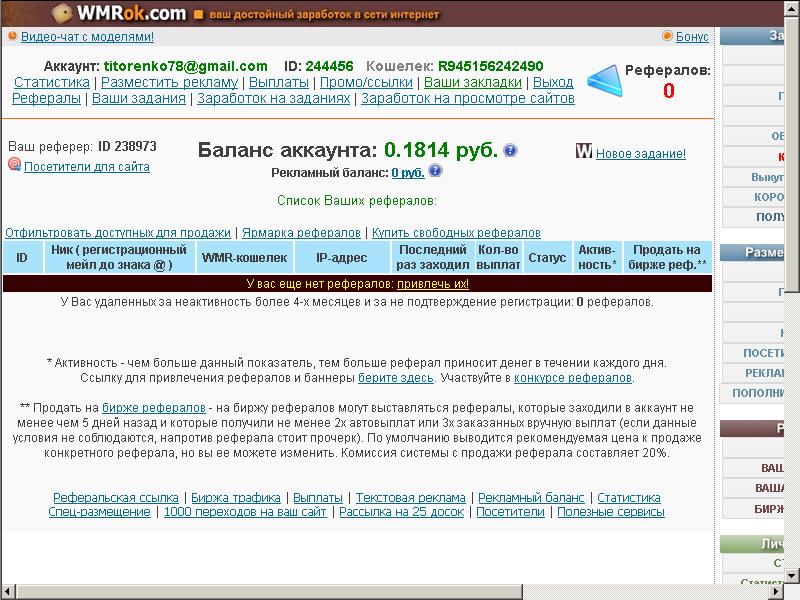800x600 pixels.
Task: Open Ваши закладки menu link
Action: click(x=473, y=82)
